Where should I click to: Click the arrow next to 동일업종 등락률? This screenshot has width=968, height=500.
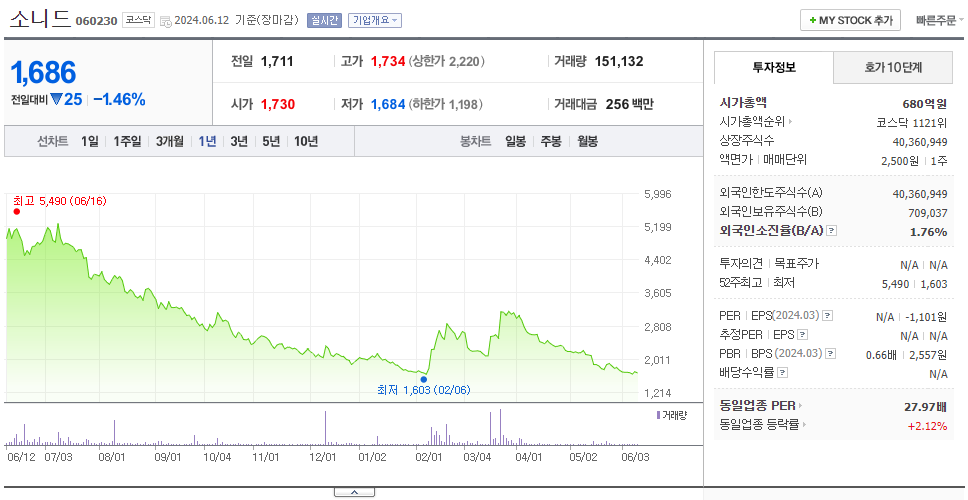coord(804,425)
